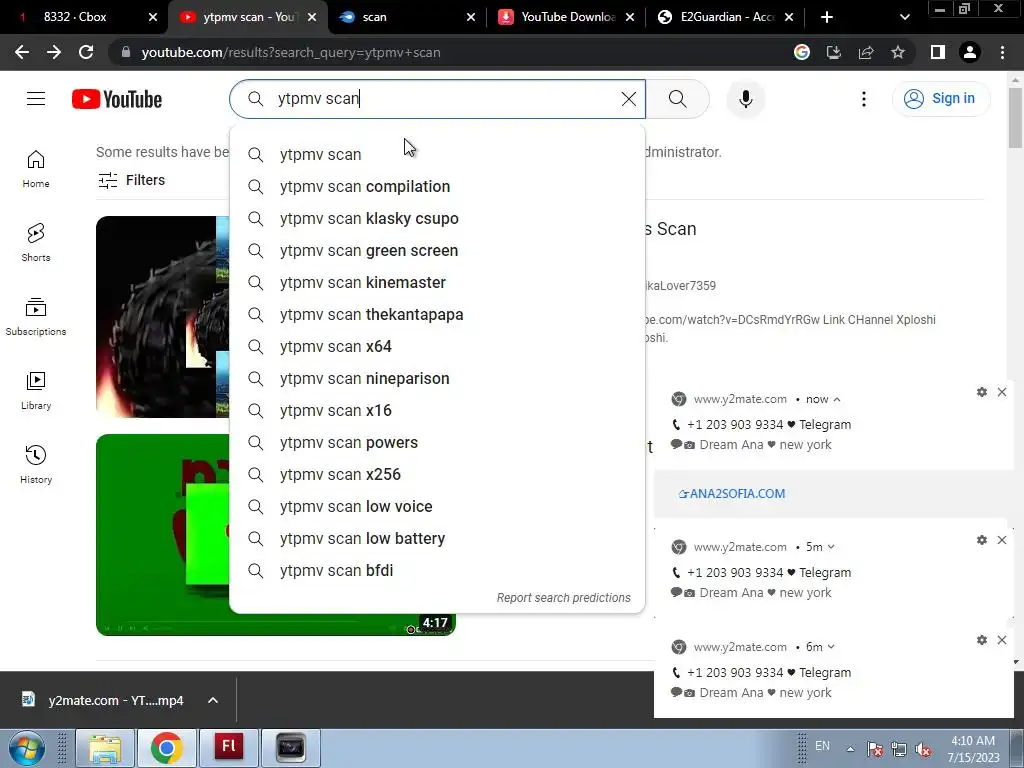Switch to the scan tab
This screenshot has height=768, width=1024.
click(407, 17)
